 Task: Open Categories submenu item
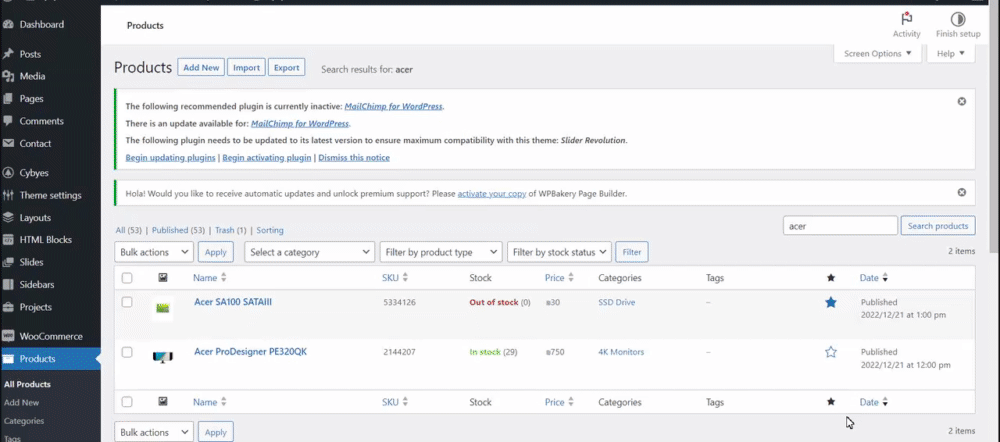(x=24, y=421)
